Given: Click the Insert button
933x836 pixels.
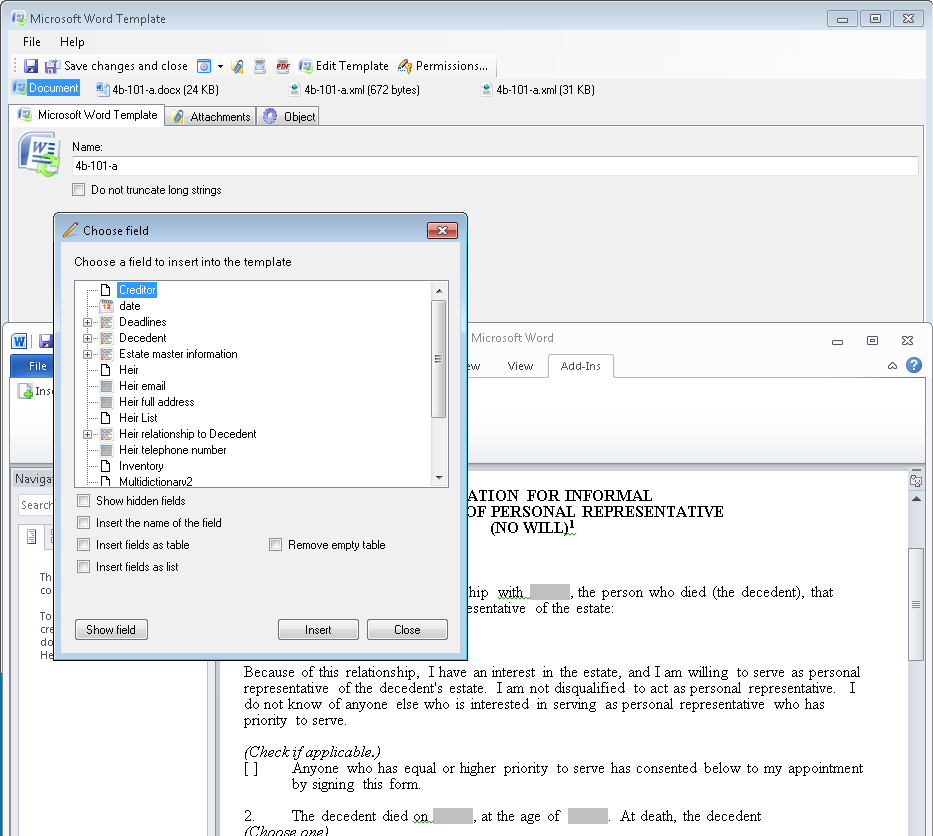Looking at the screenshot, I should tap(318, 630).
